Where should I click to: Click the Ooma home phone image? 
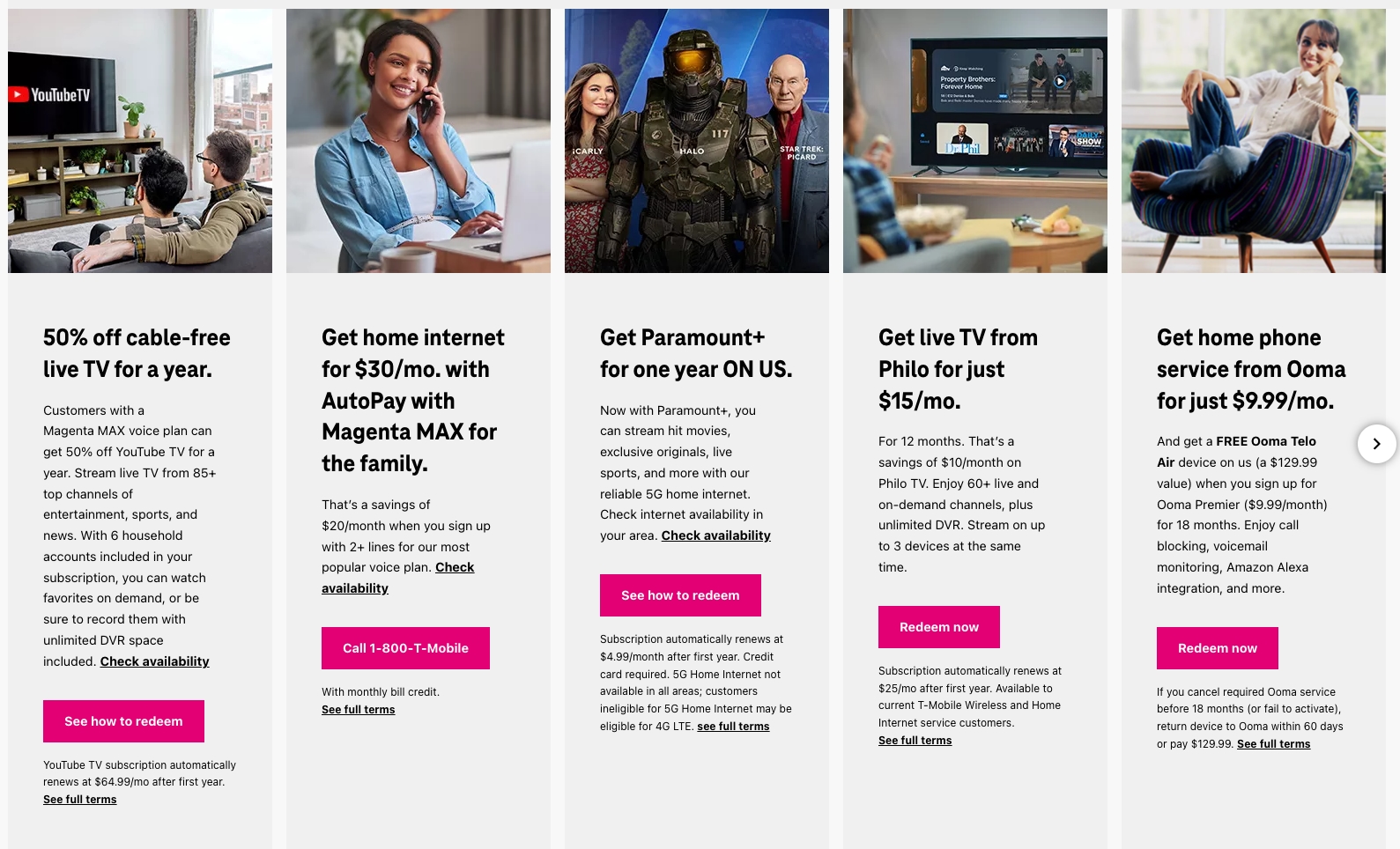coord(1254,141)
